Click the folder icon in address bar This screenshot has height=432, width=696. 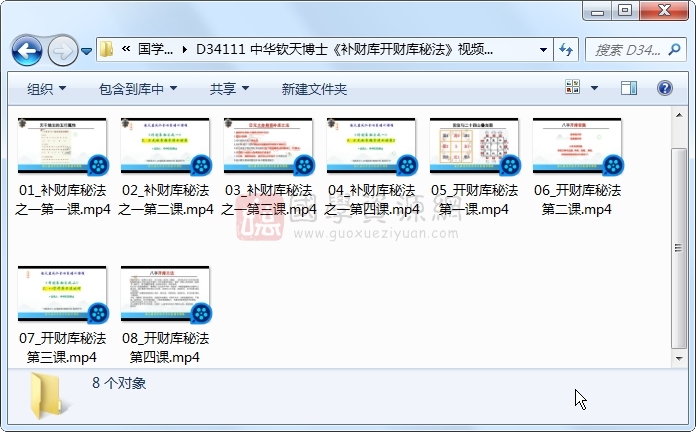[106, 49]
